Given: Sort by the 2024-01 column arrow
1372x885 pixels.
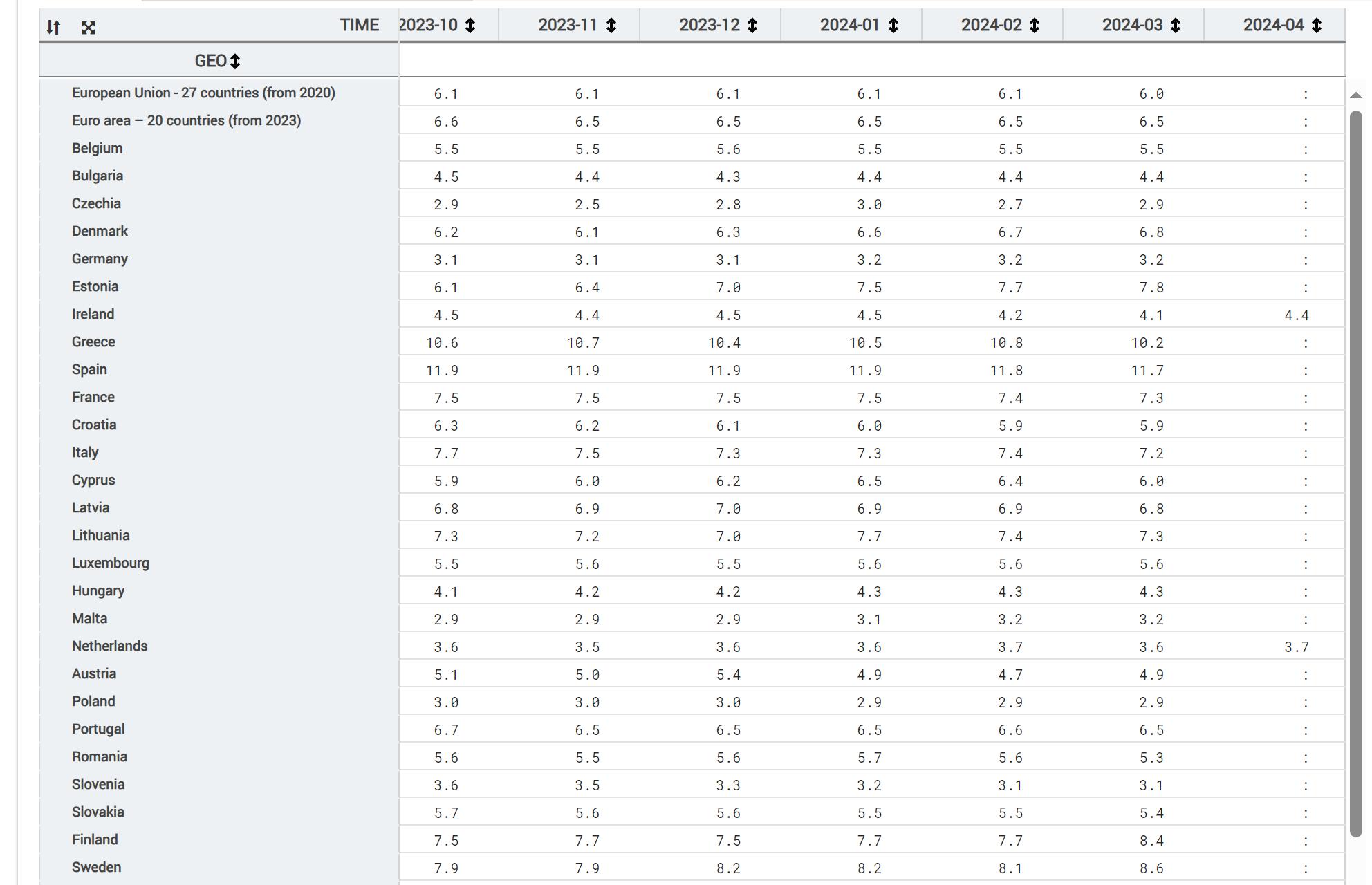Looking at the screenshot, I should pyautogui.click(x=893, y=26).
